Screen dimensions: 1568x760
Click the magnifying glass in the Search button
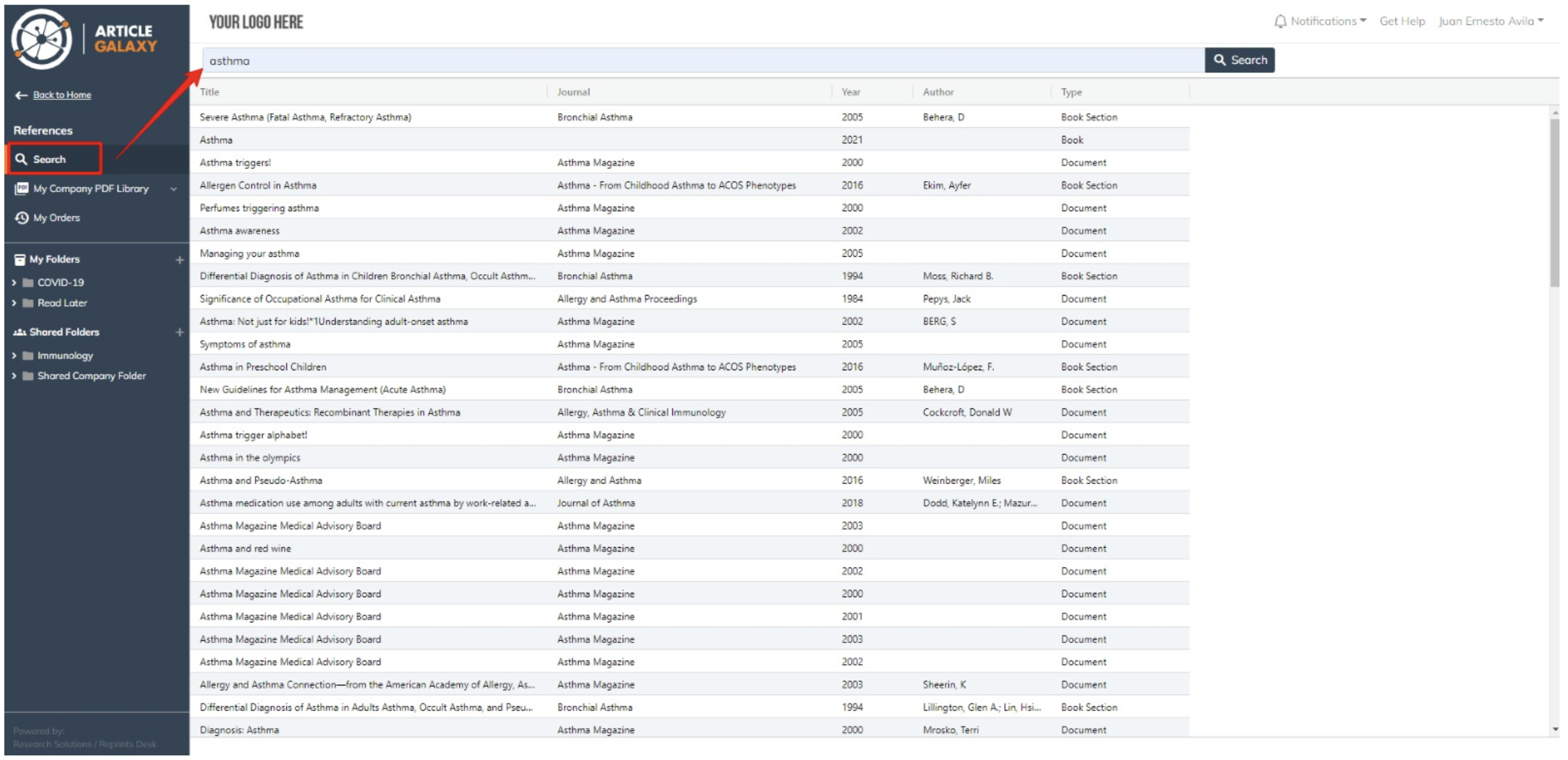click(1220, 60)
